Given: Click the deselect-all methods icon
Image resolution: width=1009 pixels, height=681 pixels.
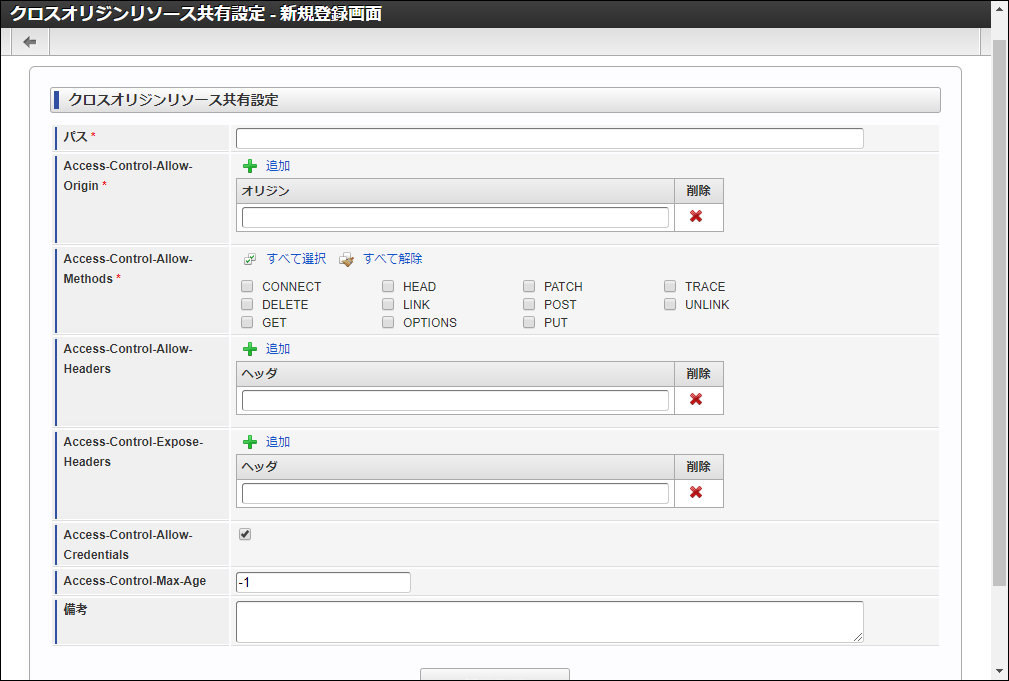Looking at the screenshot, I should click(346, 259).
